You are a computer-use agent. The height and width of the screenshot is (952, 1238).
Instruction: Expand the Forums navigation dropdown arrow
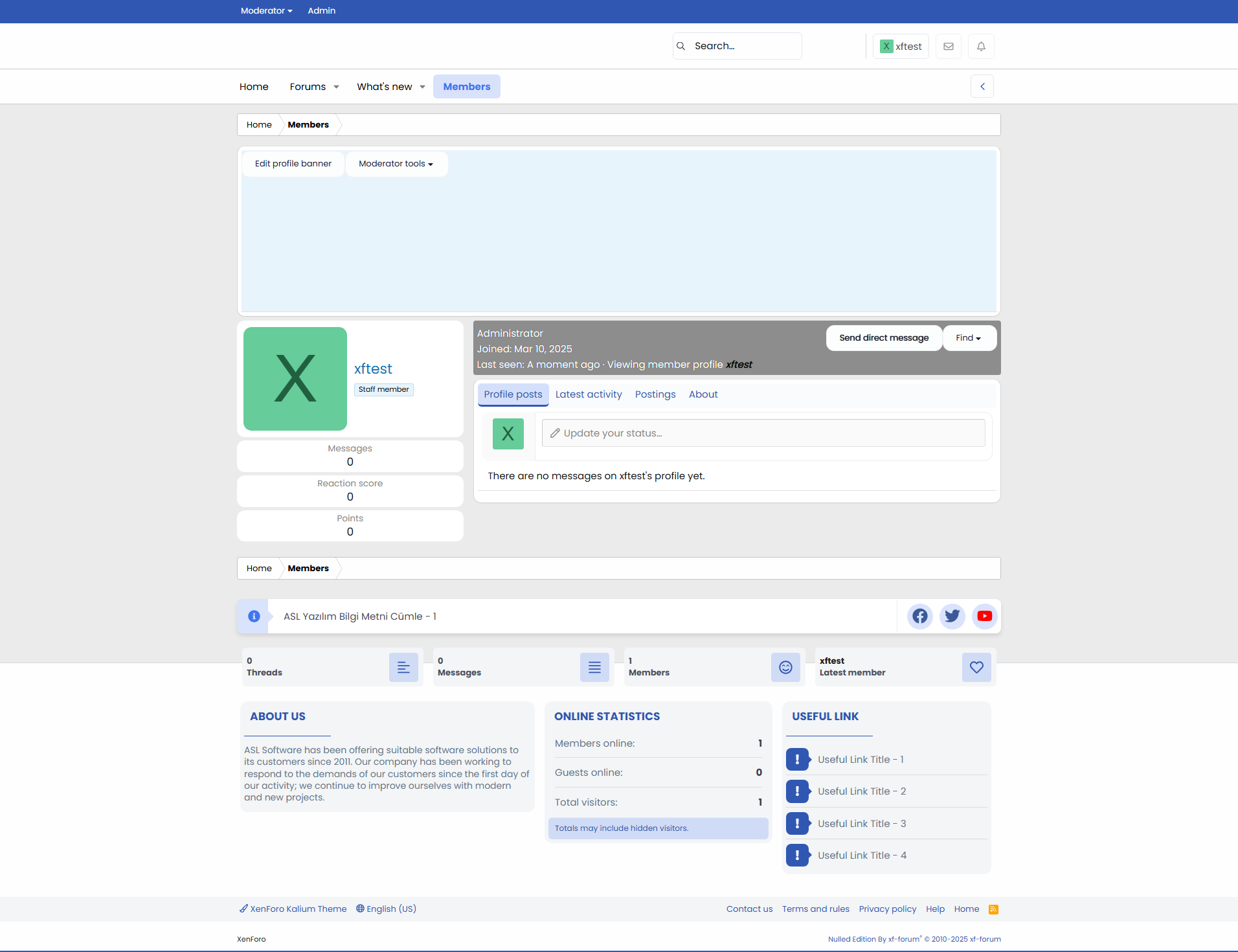tap(336, 87)
